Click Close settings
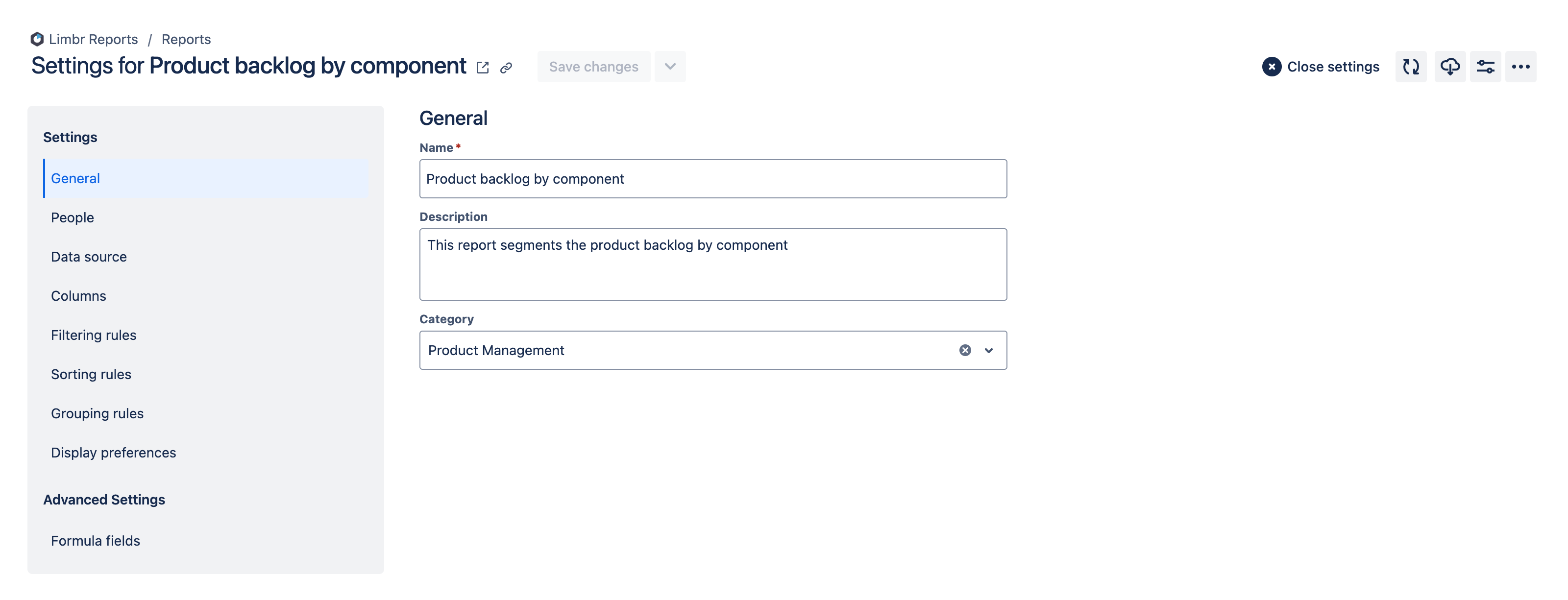This screenshot has width=1568, height=600. (x=1321, y=66)
